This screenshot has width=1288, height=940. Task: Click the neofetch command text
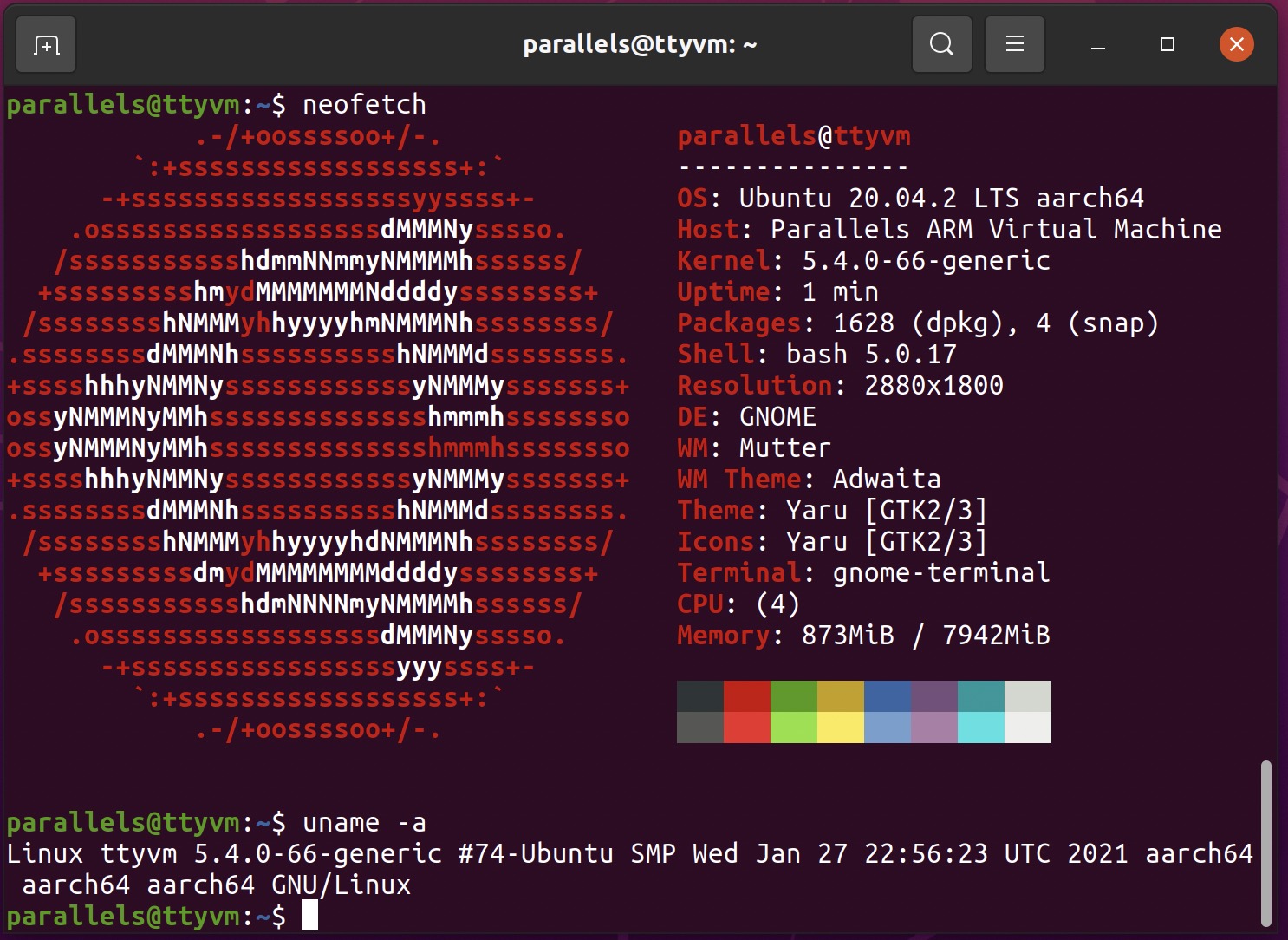364,105
